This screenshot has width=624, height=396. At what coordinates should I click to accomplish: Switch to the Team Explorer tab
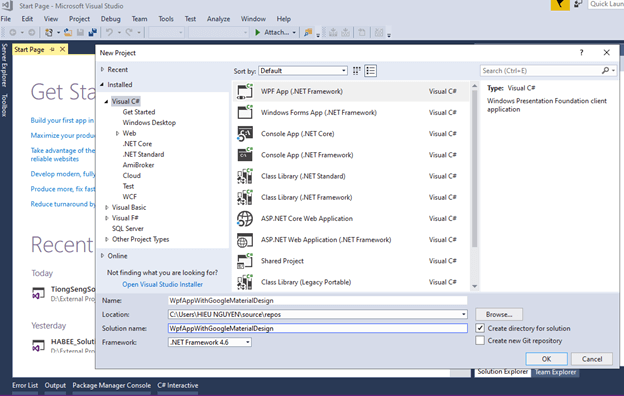pos(555,372)
